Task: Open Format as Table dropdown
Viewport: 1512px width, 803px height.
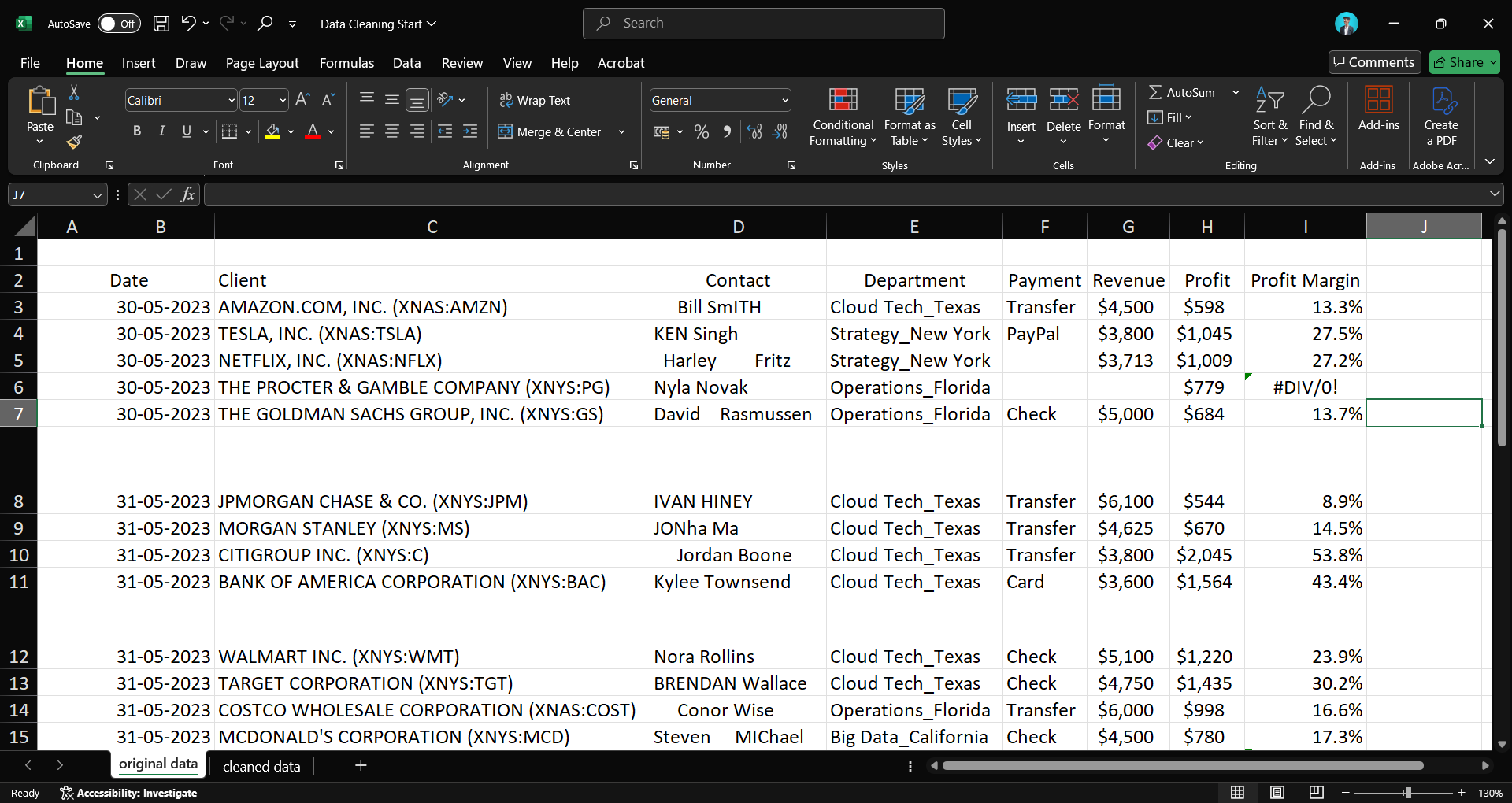Action: [x=910, y=117]
